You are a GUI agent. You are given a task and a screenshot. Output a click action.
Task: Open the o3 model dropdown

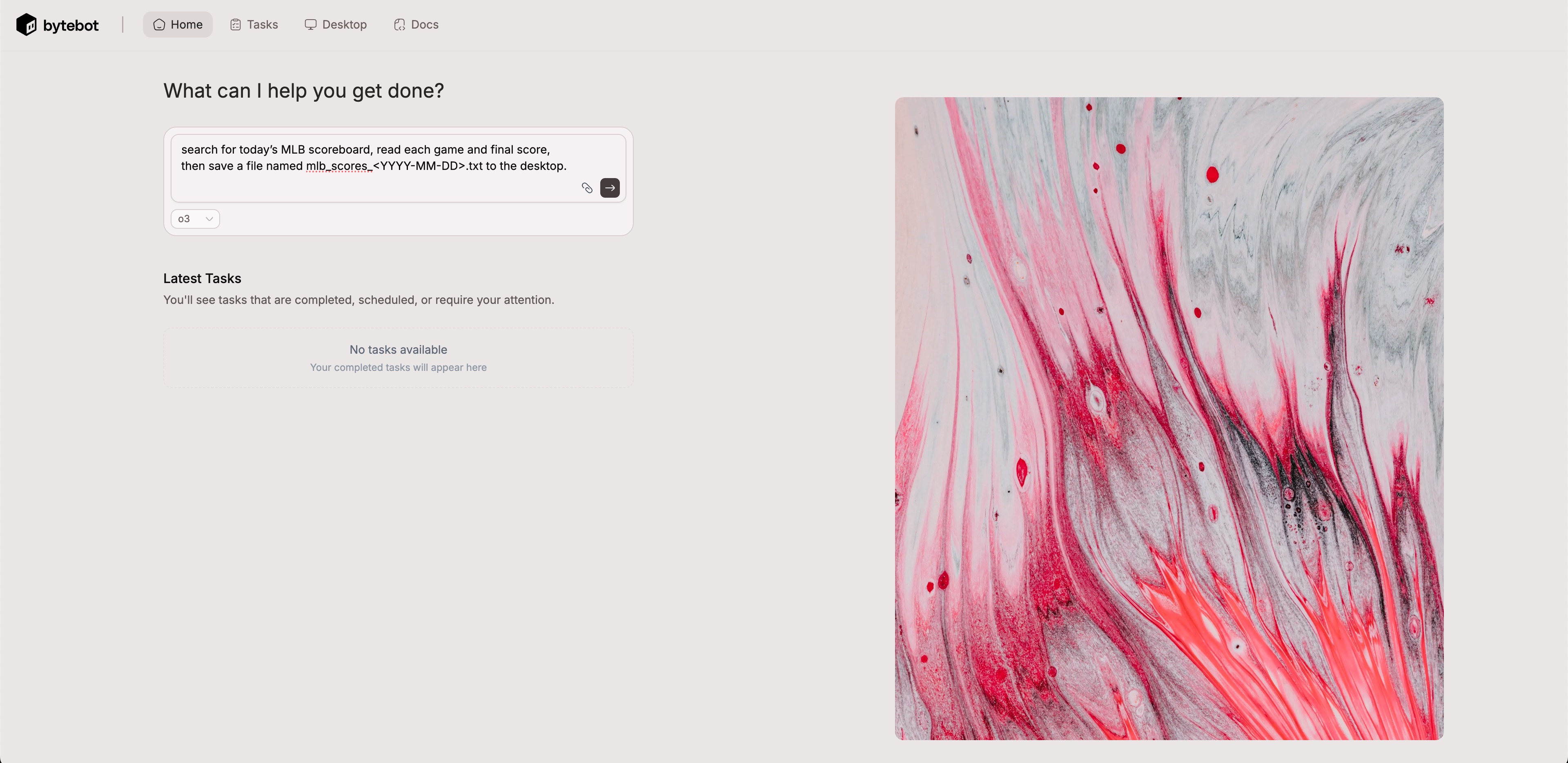click(196, 219)
